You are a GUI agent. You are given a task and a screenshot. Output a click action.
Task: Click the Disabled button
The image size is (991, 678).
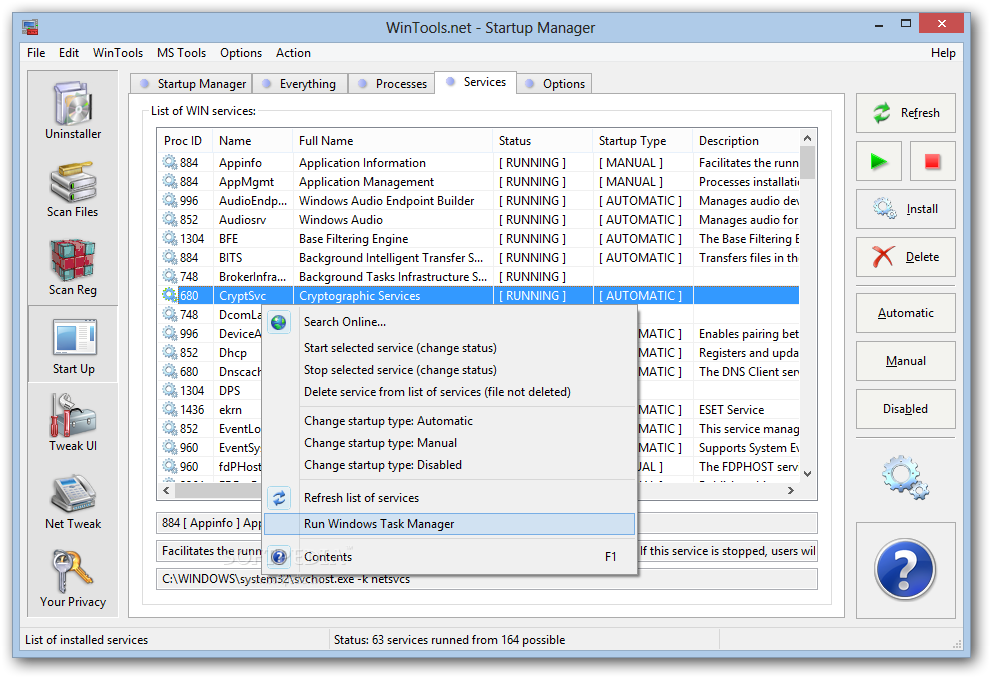pos(906,409)
